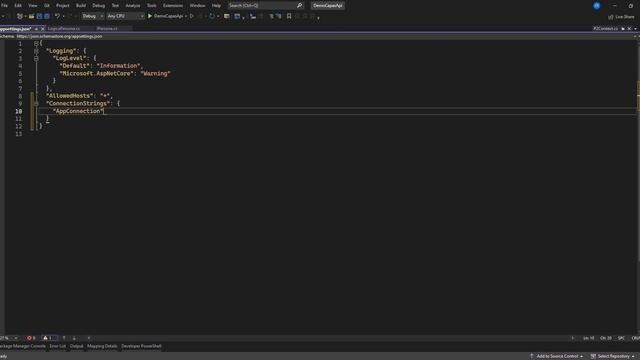The height and width of the screenshot is (360, 640).
Task: Click the Save toolbar icon
Action: click(40, 16)
